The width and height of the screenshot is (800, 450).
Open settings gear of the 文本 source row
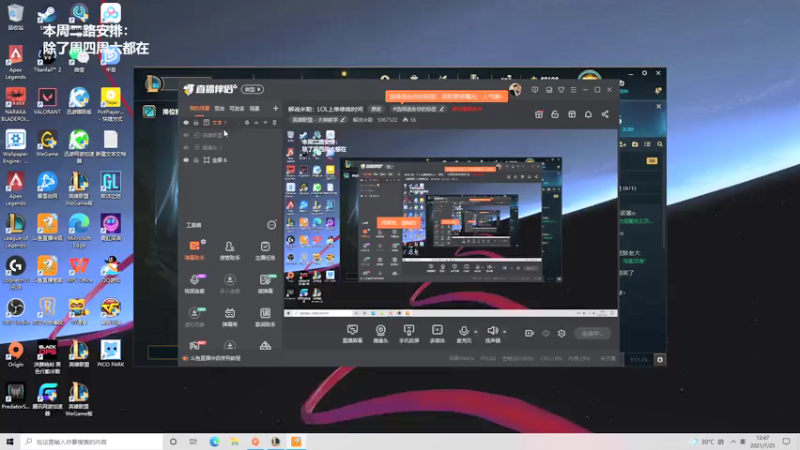(247, 122)
